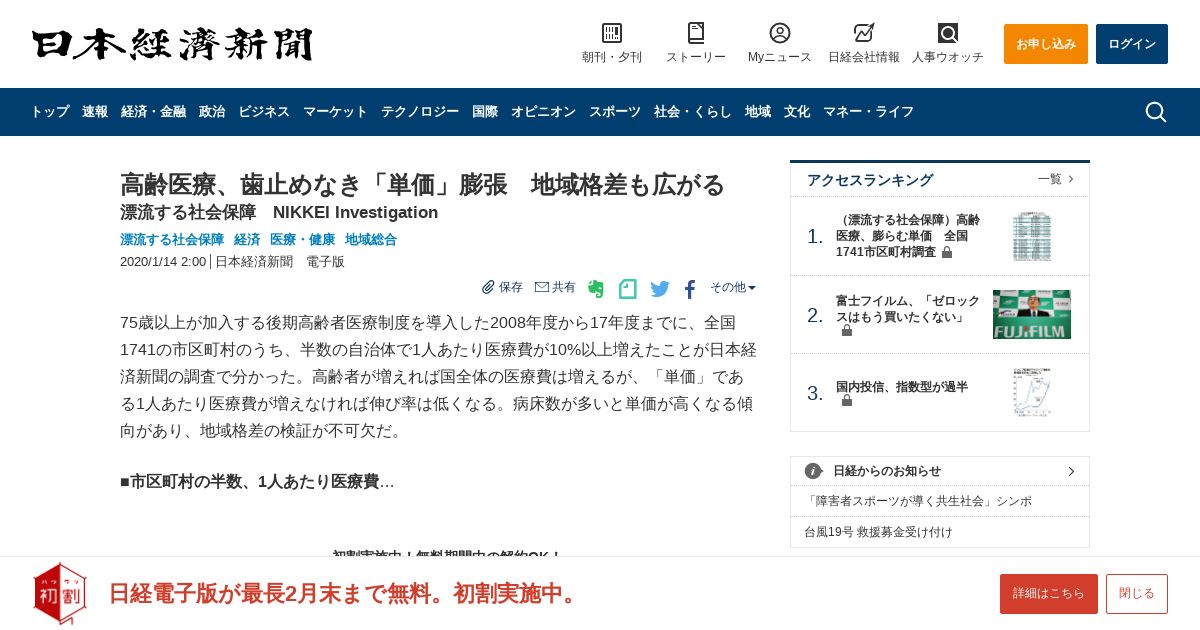Share article on Twitter

[660, 289]
